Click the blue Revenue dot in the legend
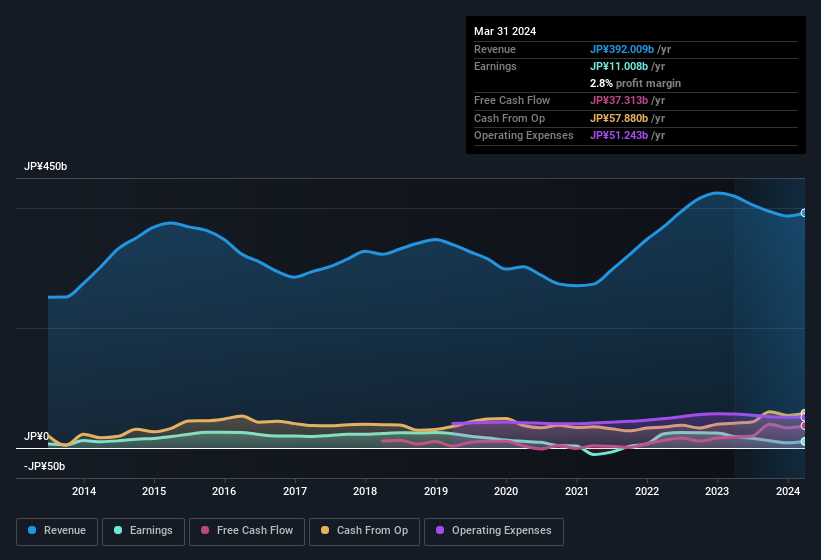 tap(33, 531)
